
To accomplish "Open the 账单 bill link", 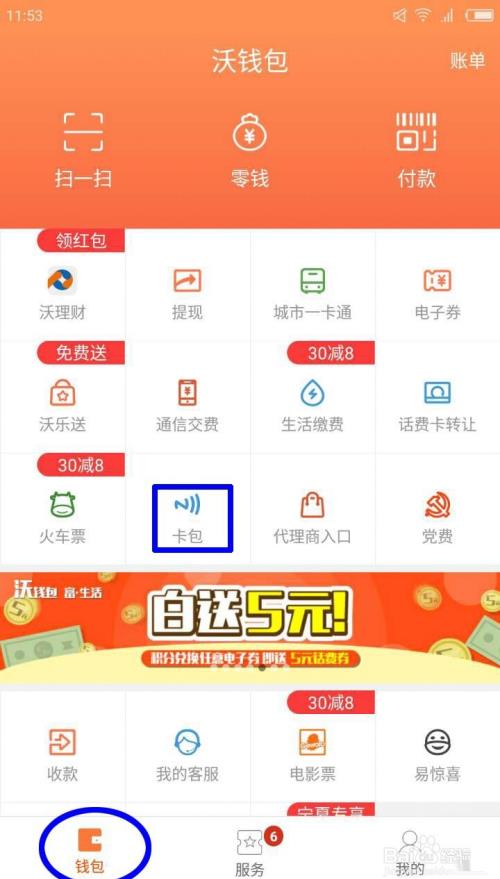I will tap(467, 61).
